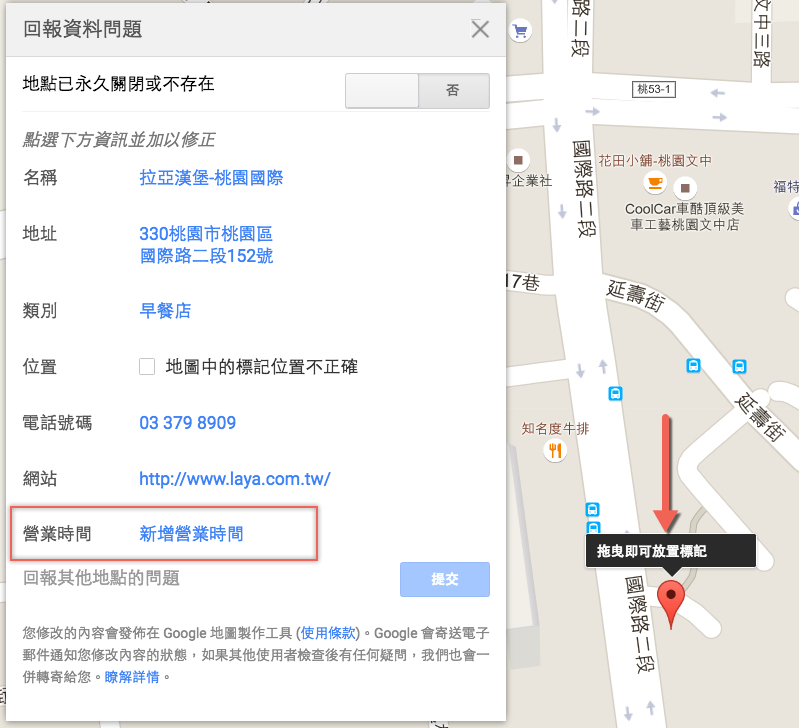The height and width of the screenshot is (728, 799).
Task: Click 名稱 field label
Action: 40,178
